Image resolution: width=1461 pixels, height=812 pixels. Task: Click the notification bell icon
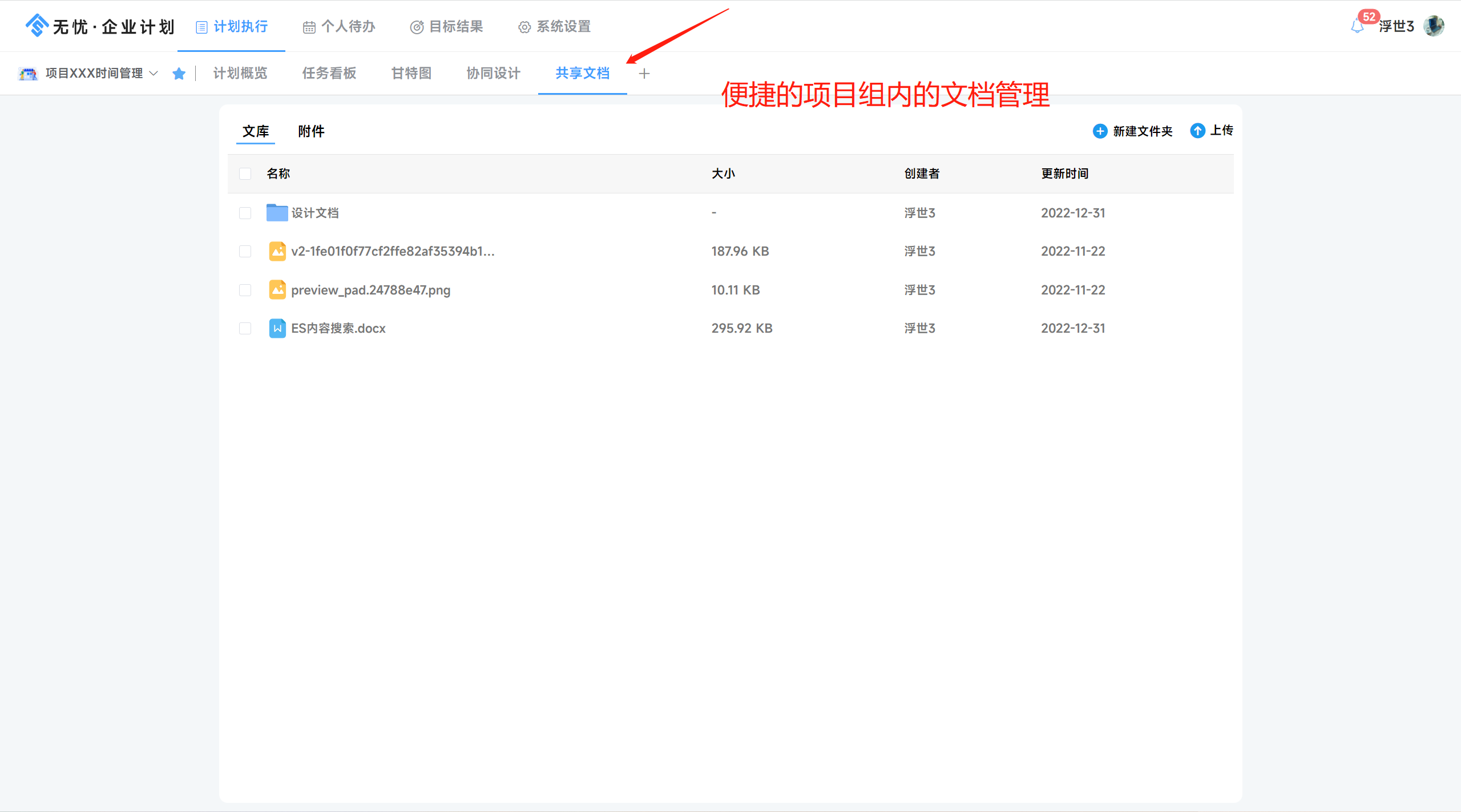pyautogui.click(x=1357, y=26)
